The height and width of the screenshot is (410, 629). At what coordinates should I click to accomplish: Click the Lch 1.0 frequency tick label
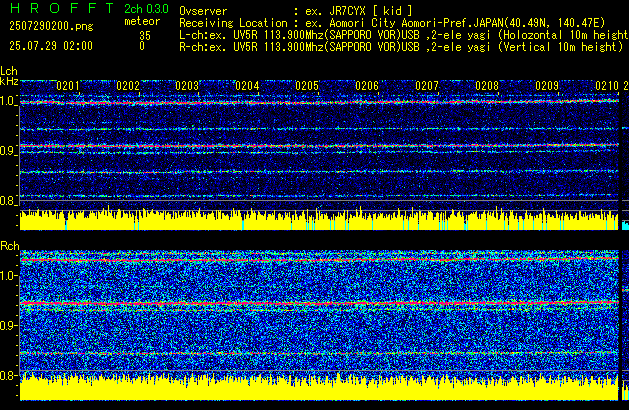pyautogui.click(x=8, y=101)
